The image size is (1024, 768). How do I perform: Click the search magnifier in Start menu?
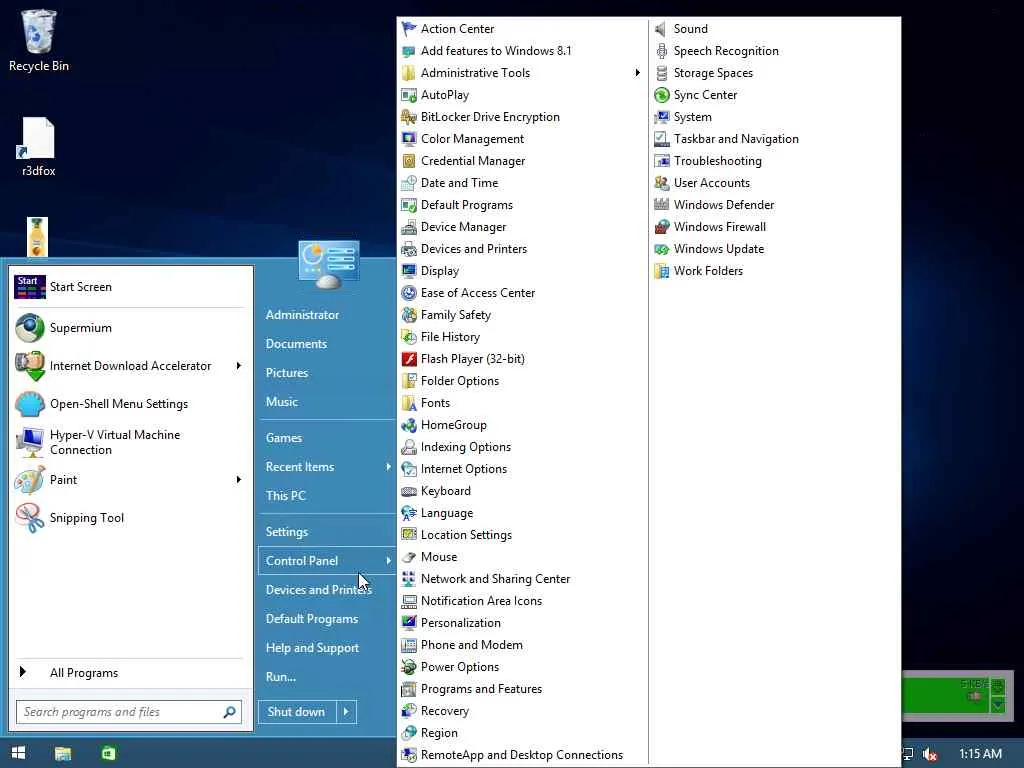(x=229, y=712)
